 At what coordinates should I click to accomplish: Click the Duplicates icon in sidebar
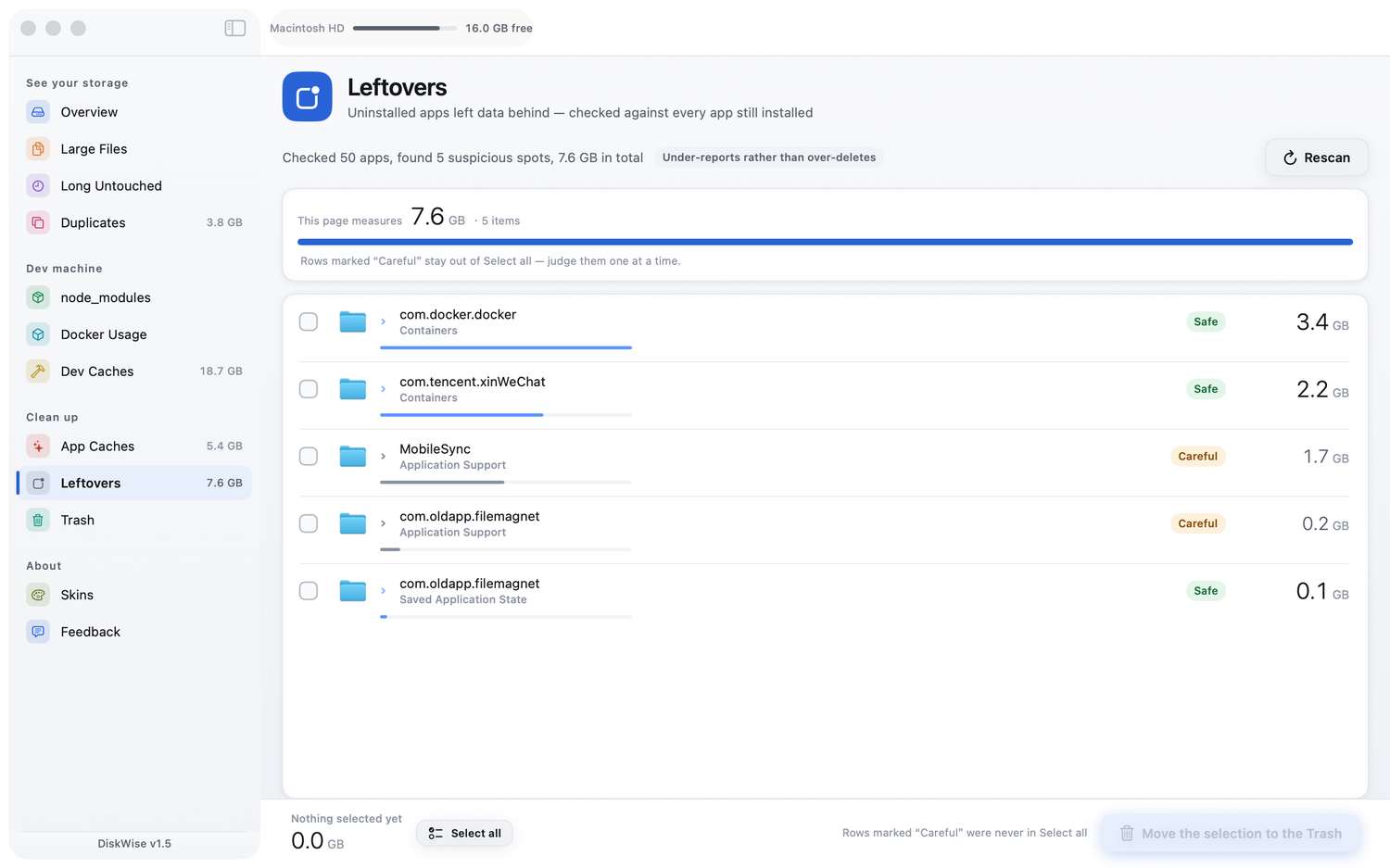point(38,223)
